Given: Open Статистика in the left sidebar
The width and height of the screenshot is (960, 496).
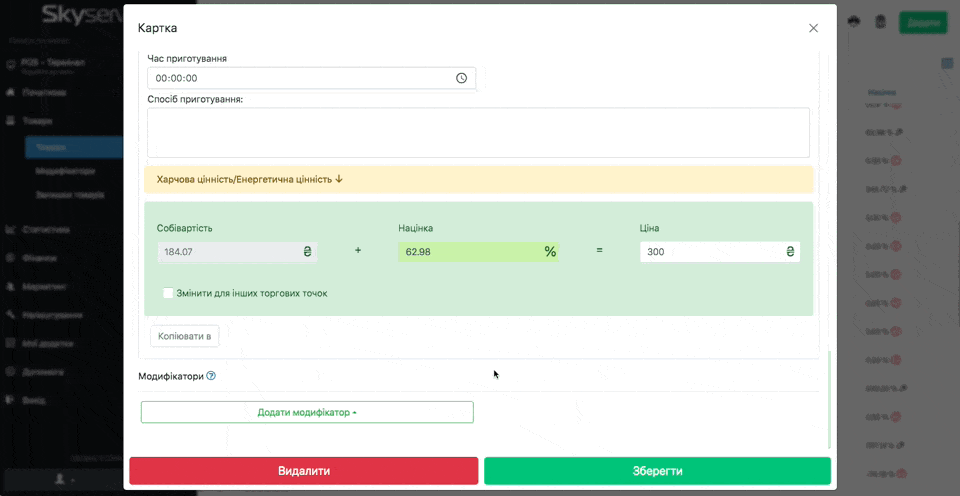Looking at the screenshot, I should (x=45, y=229).
